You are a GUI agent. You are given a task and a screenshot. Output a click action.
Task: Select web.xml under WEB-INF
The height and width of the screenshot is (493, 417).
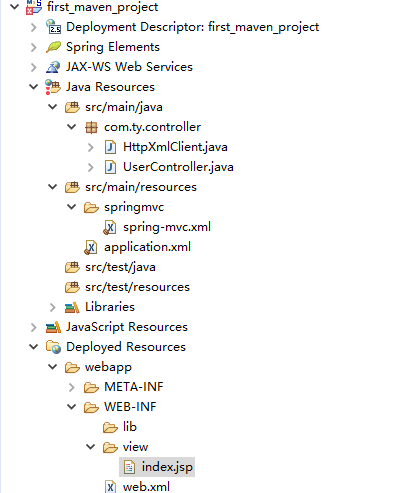pyautogui.click(x=146, y=487)
